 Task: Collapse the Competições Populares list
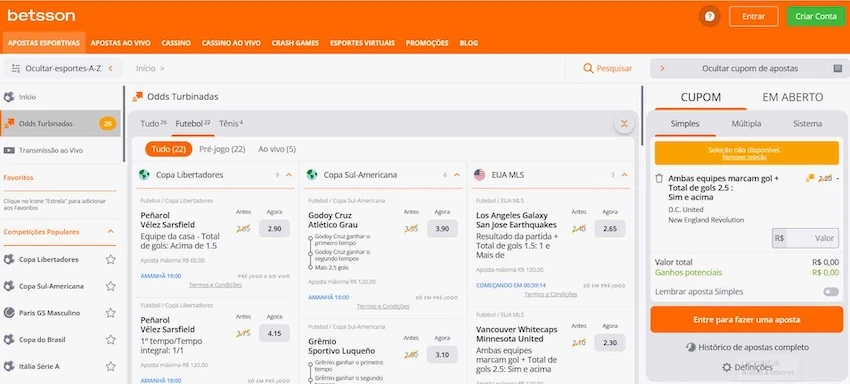click(111, 232)
